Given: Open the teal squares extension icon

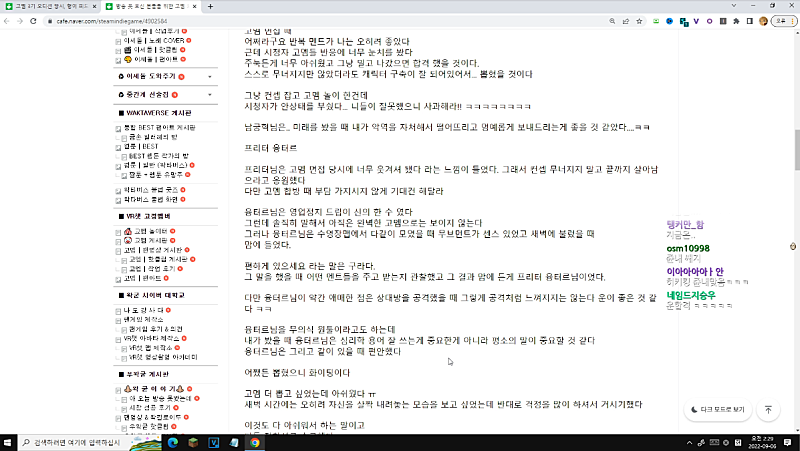Looking at the screenshot, I should [x=683, y=21].
